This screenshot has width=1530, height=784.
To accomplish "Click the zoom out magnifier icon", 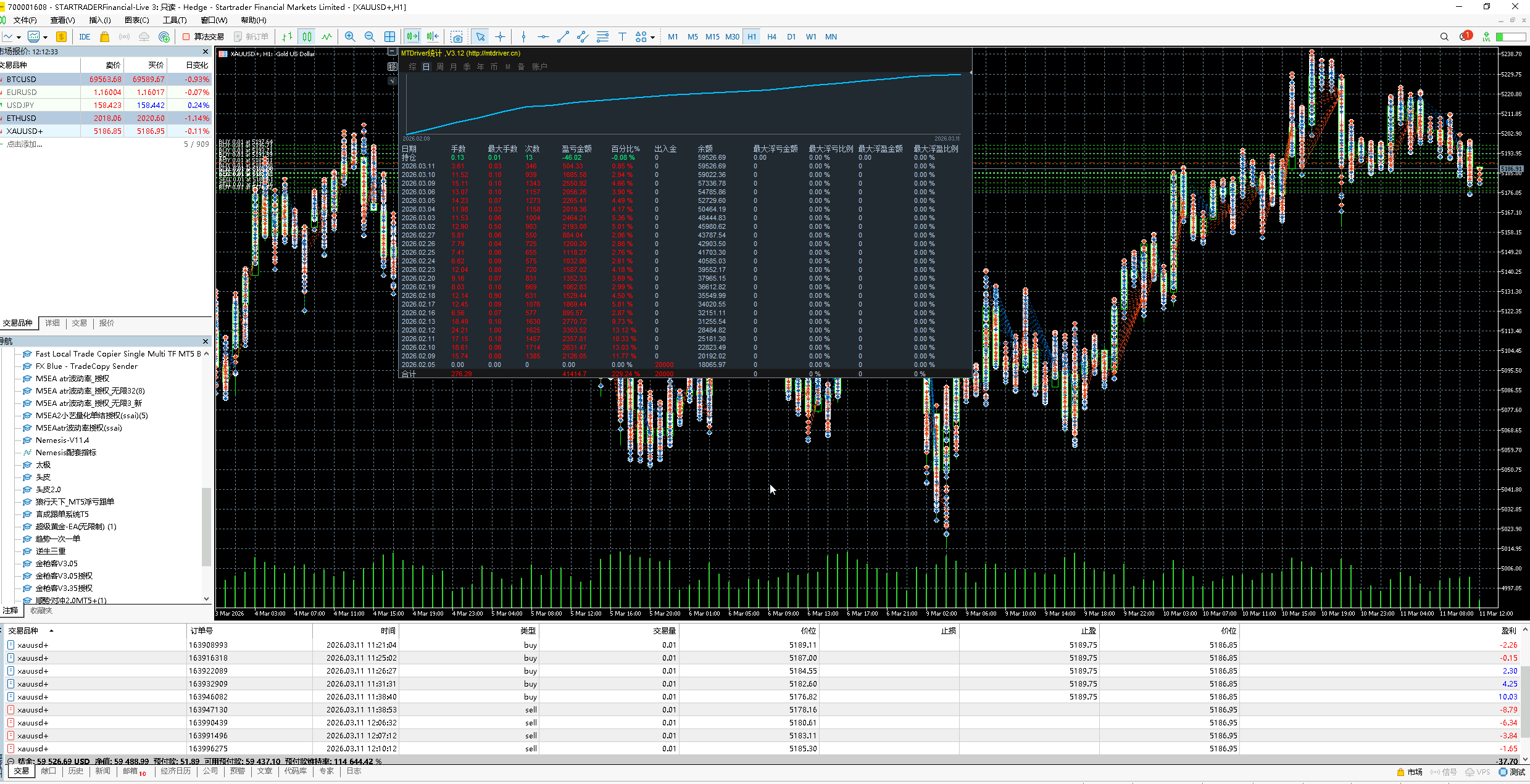I will (370, 37).
